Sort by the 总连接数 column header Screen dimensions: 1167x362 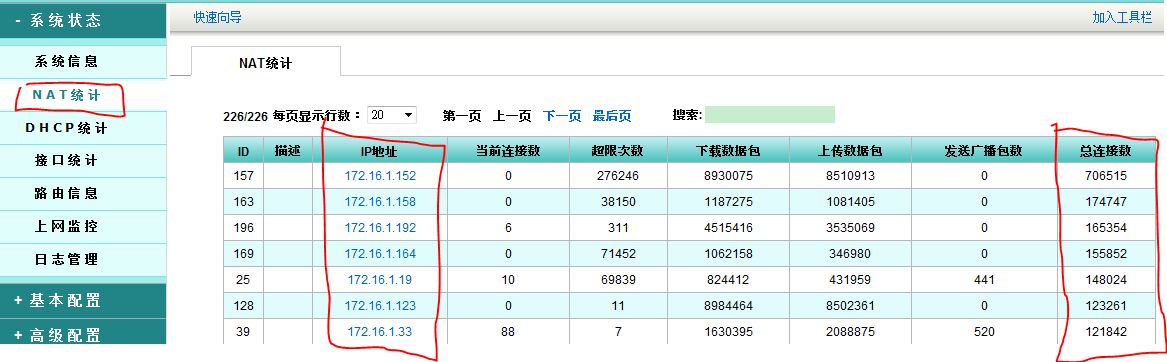[x=1106, y=150]
